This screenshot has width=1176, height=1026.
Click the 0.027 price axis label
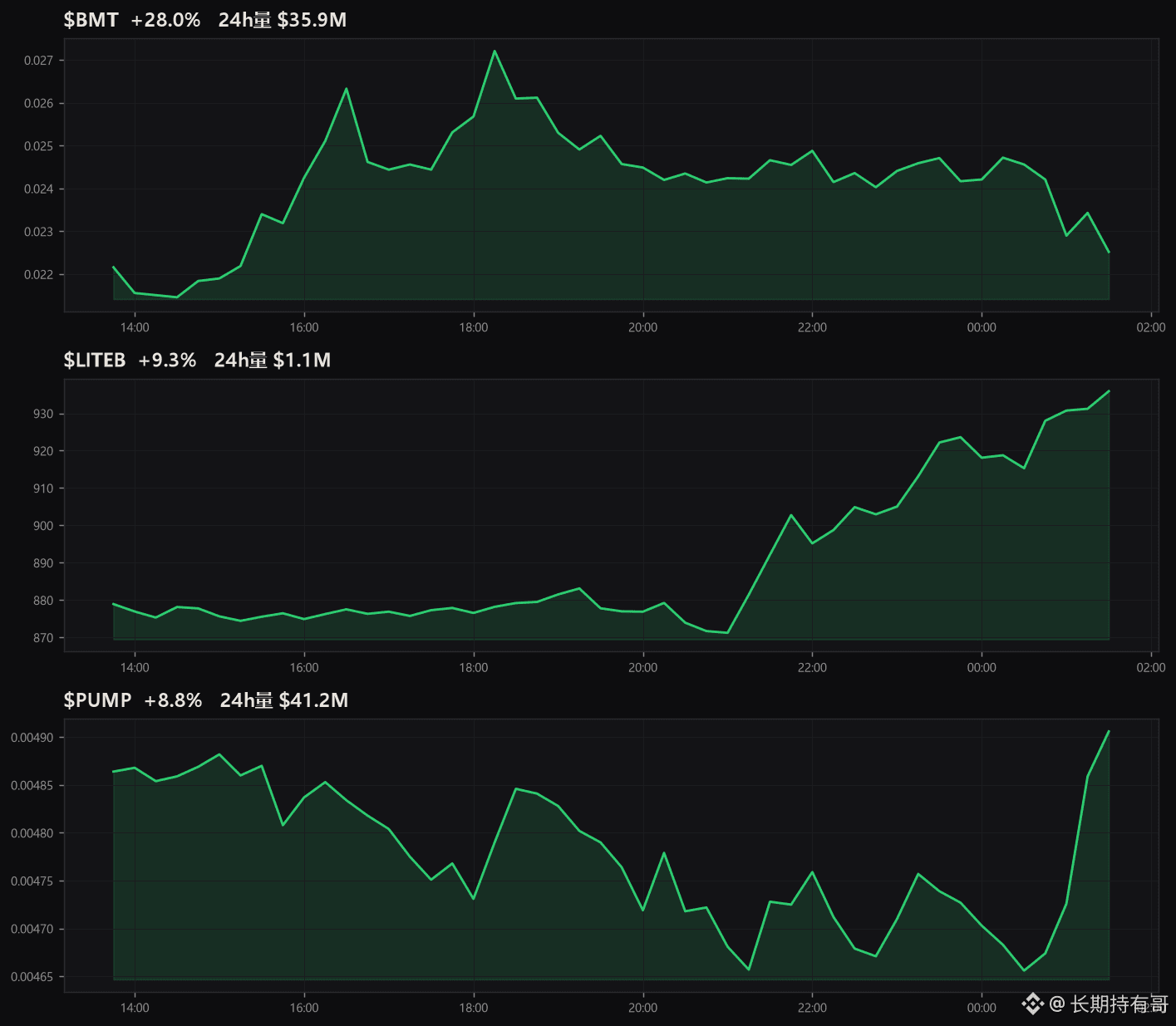pyautogui.click(x=38, y=61)
